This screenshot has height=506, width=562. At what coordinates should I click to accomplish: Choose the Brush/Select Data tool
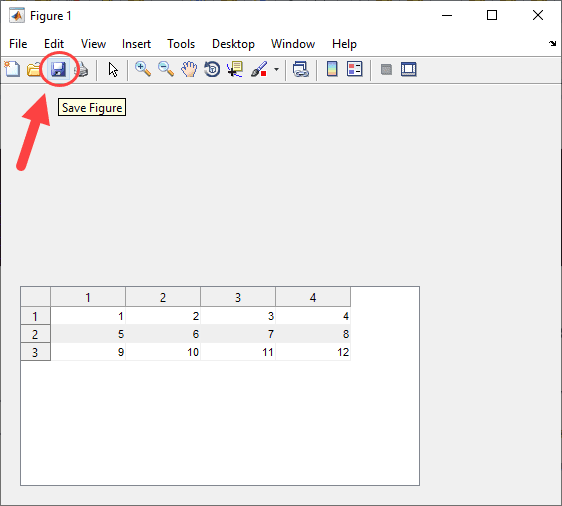point(259,69)
